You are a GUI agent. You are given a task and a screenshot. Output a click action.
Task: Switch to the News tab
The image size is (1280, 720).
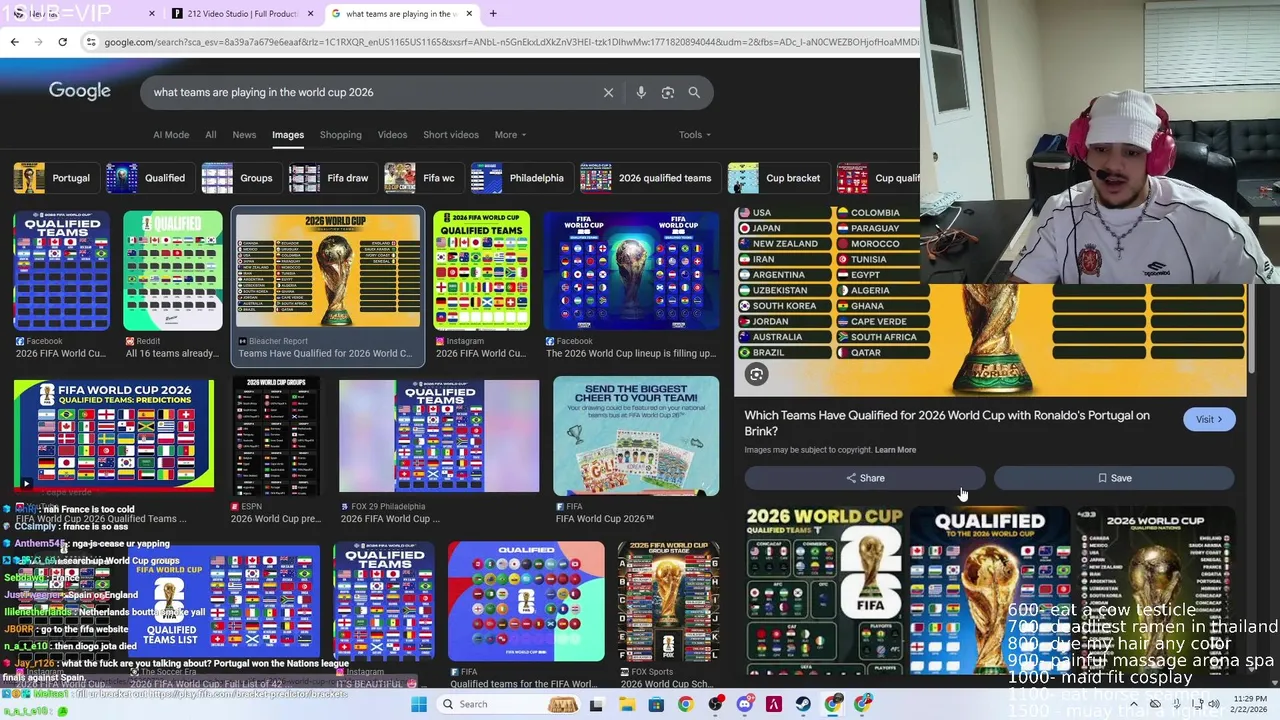coord(244,135)
